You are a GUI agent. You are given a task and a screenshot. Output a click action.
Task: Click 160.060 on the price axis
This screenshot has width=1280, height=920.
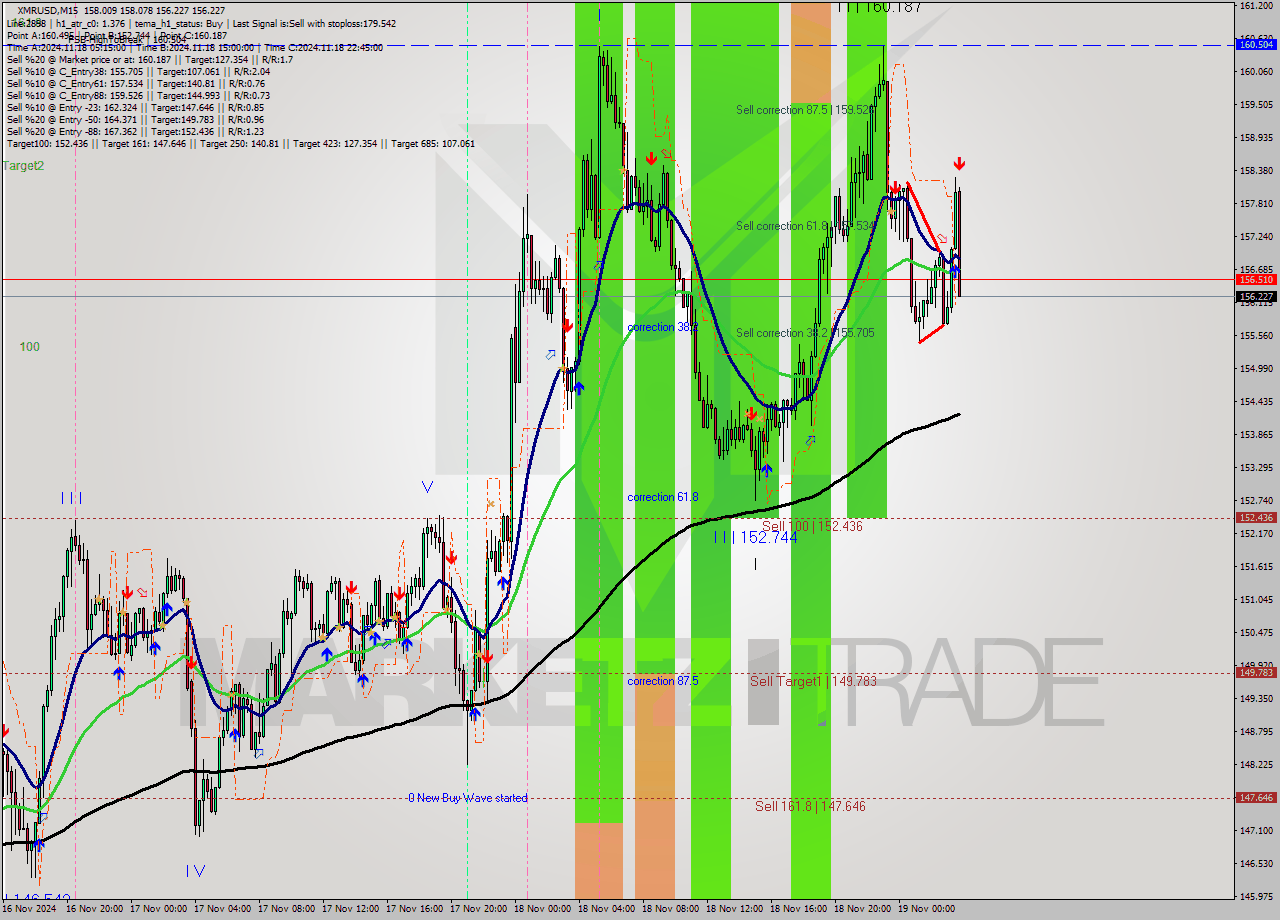(1256, 72)
